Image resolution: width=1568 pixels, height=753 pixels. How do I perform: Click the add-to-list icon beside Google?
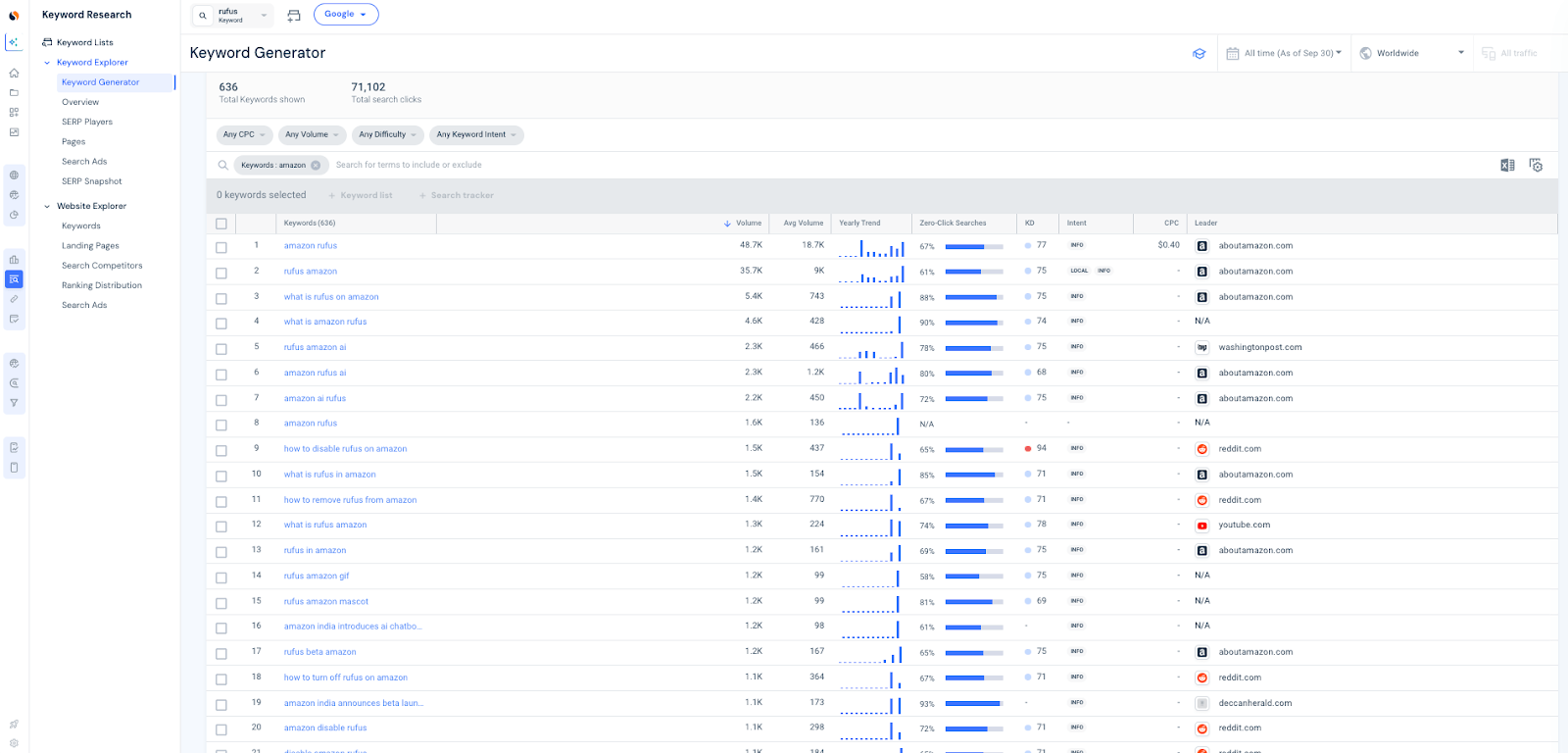click(x=294, y=15)
